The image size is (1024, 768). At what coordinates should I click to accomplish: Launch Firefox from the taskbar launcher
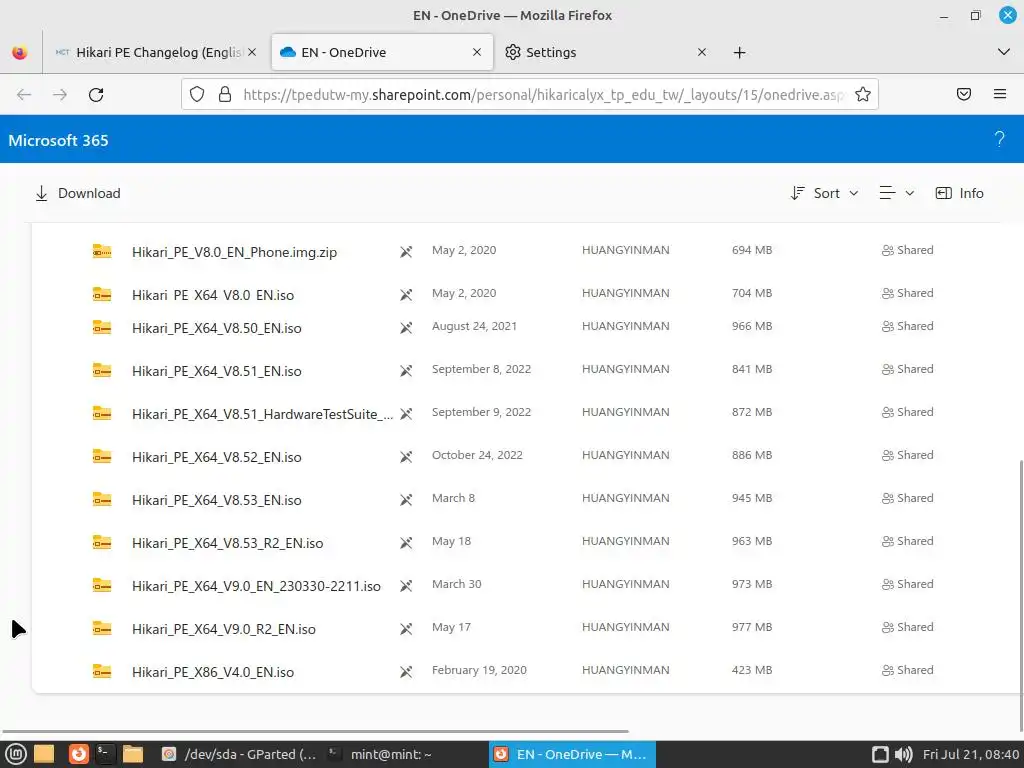78,754
